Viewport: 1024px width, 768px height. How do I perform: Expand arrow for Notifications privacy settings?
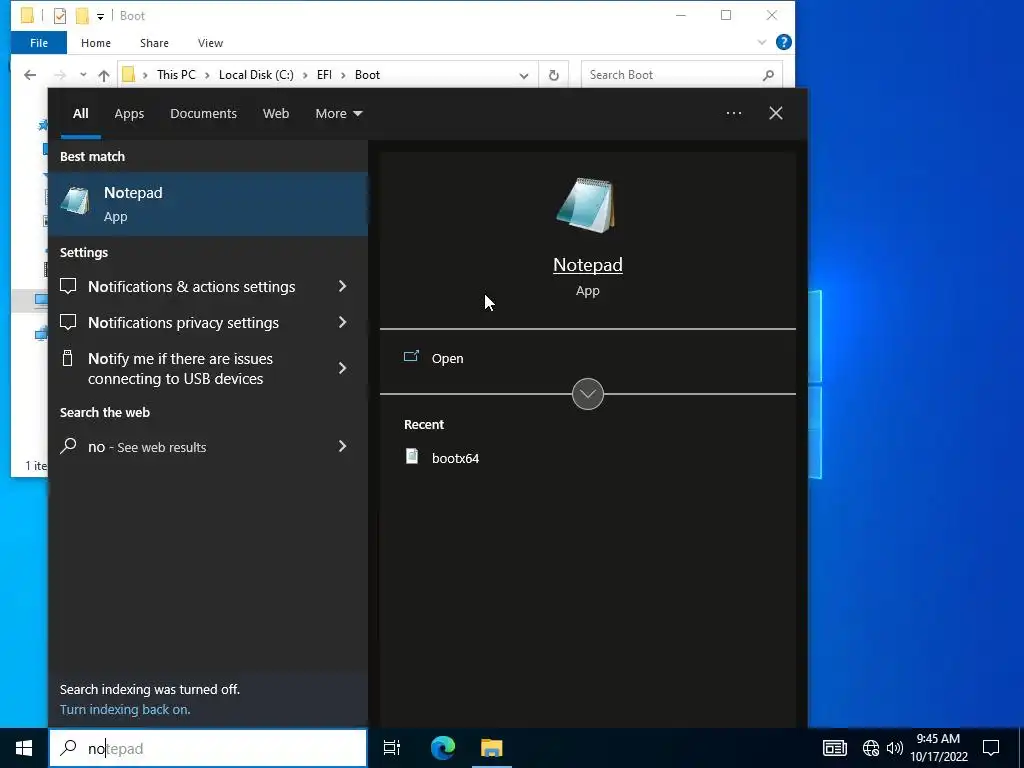pos(342,322)
